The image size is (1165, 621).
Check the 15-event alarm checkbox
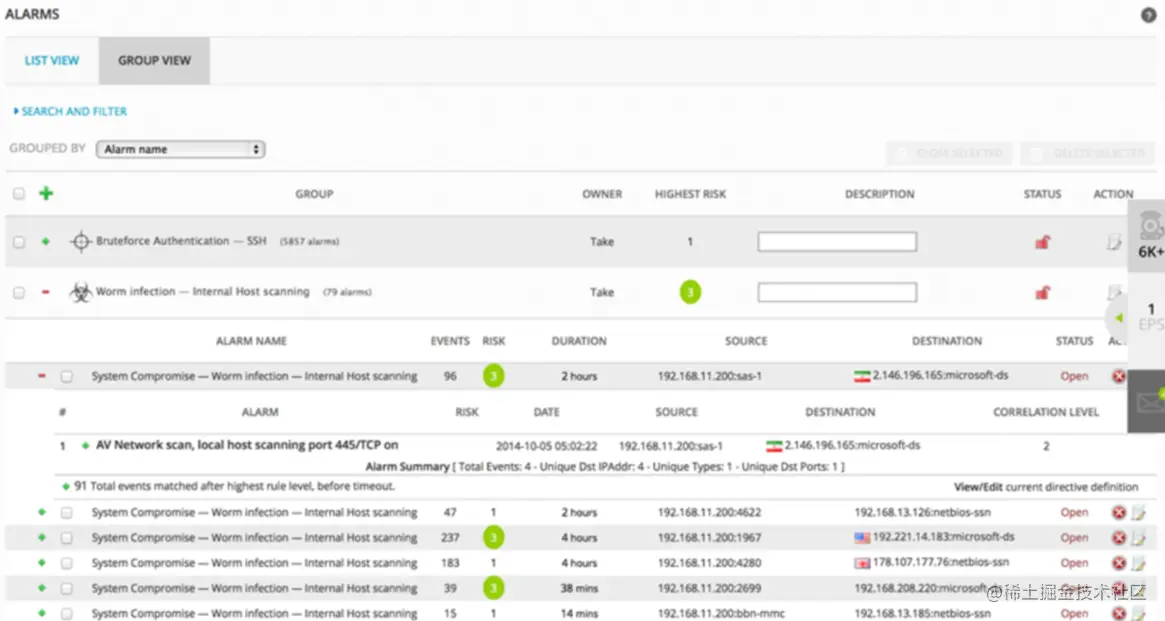click(67, 614)
